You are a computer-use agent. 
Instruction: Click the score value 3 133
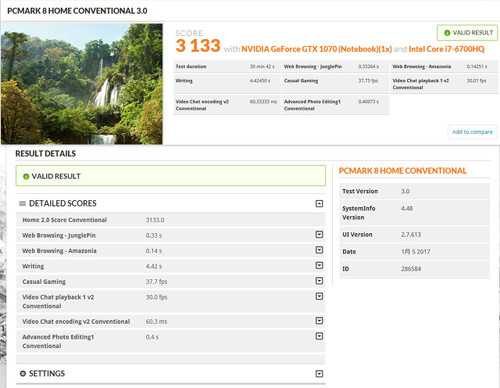pos(198,46)
